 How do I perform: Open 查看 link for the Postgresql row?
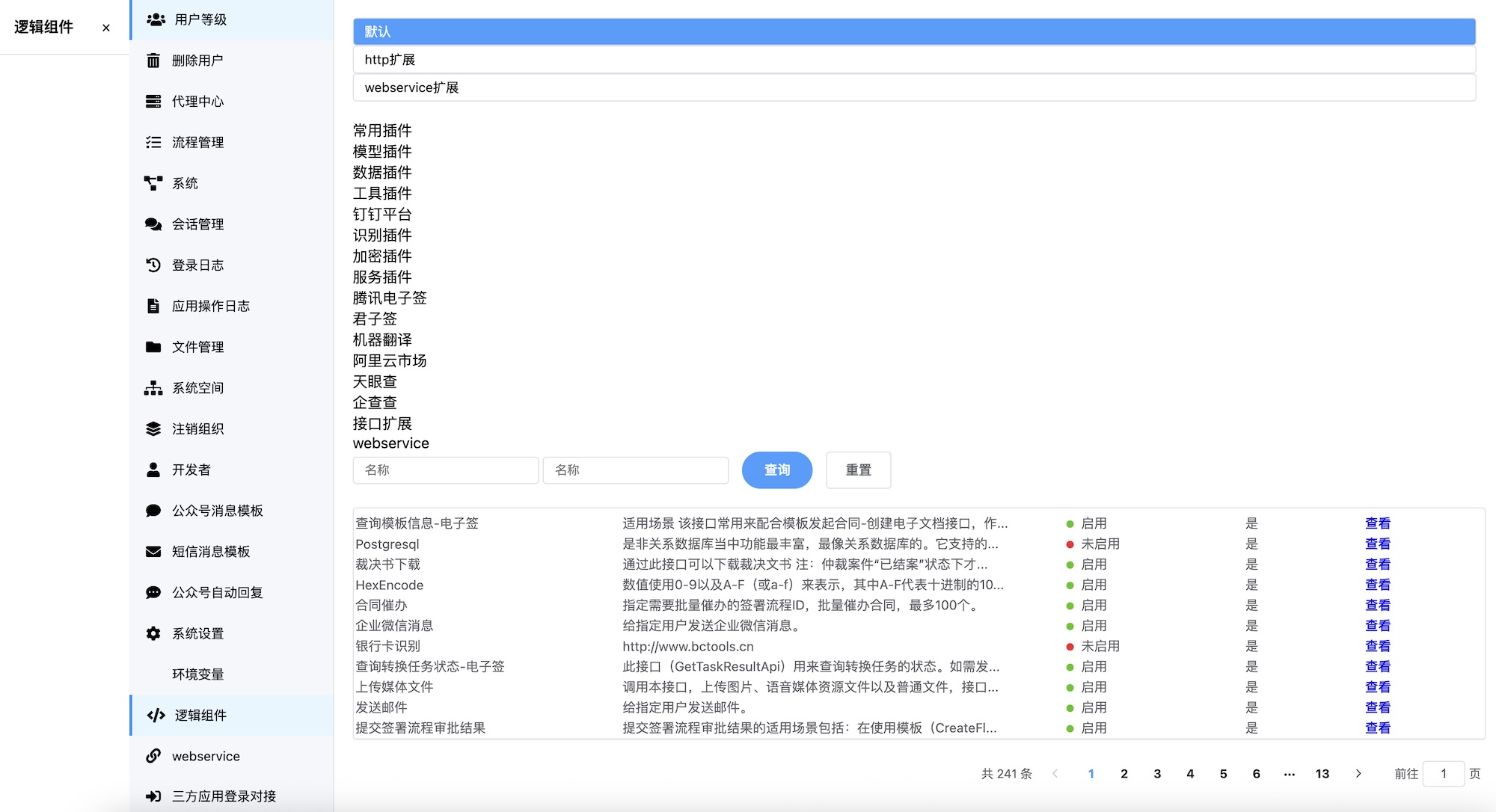[x=1377, y=544]
